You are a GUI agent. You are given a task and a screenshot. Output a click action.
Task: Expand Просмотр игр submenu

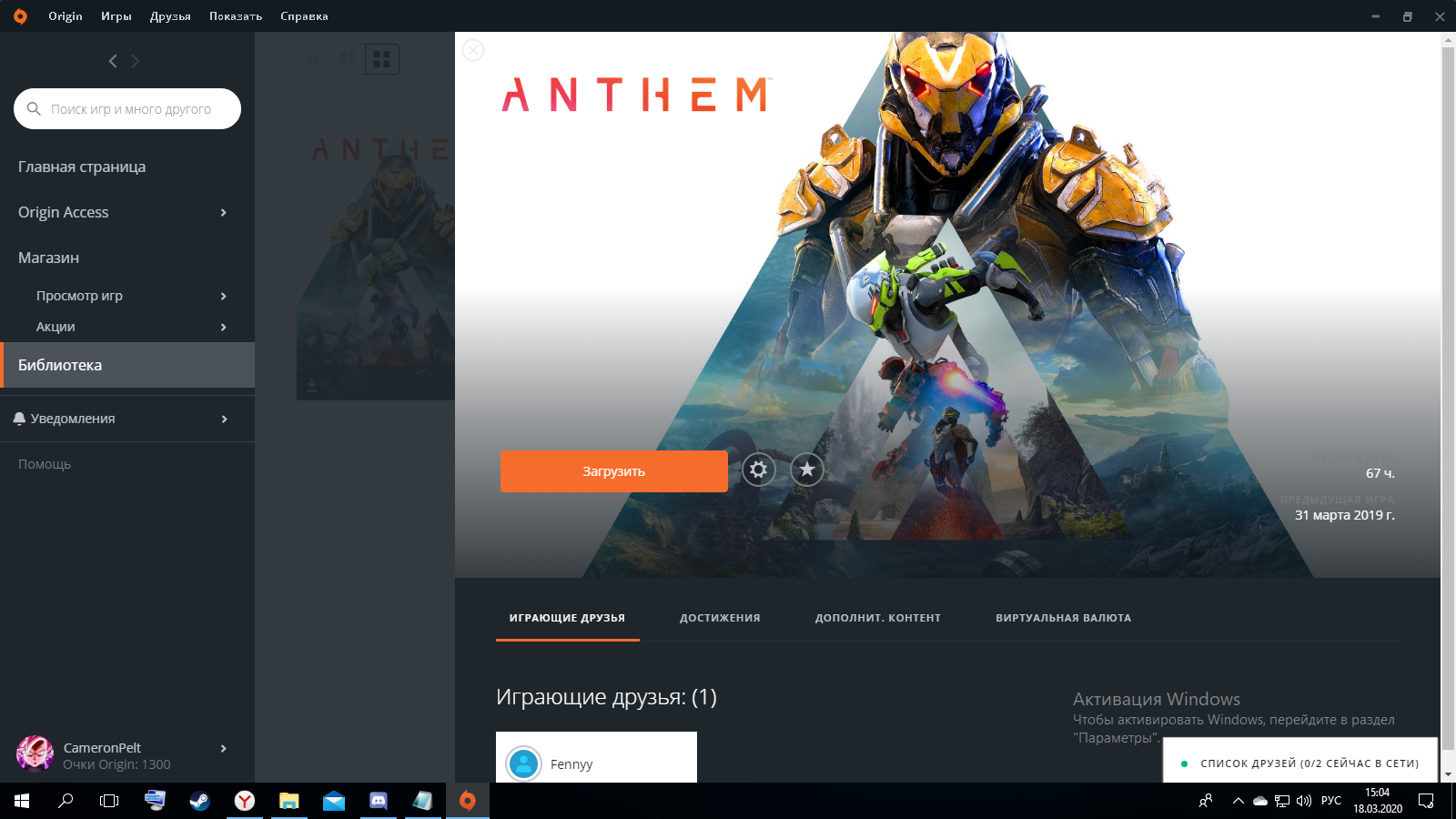pyautogui.click(x=223, y=296)
